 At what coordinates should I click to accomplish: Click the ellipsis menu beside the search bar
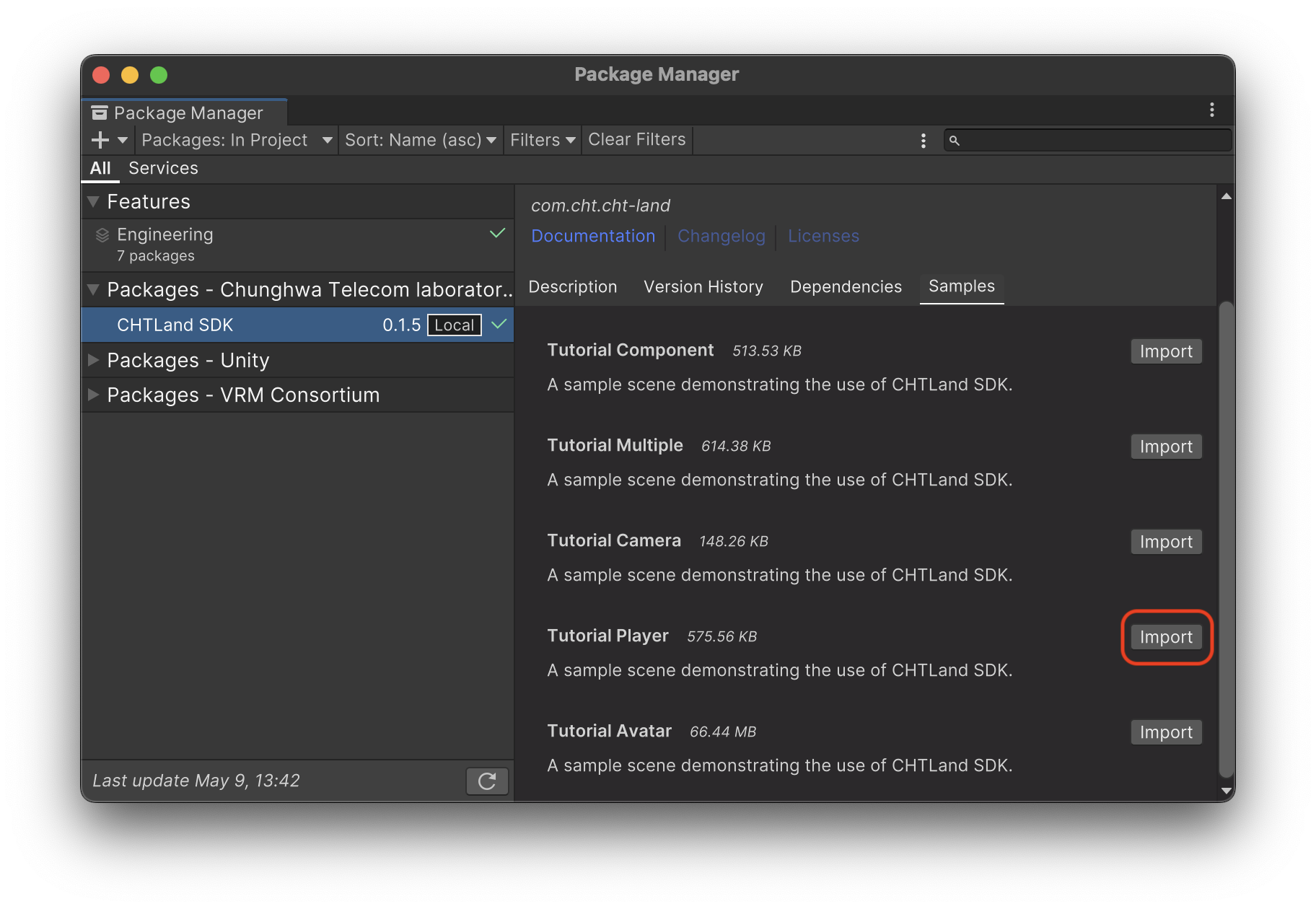point(924,141)
